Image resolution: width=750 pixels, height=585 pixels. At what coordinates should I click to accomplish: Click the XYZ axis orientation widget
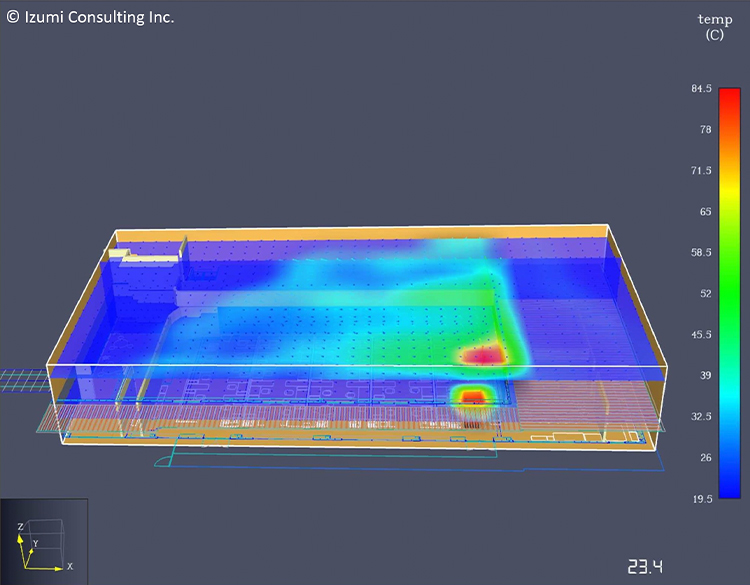pos(43,541)
